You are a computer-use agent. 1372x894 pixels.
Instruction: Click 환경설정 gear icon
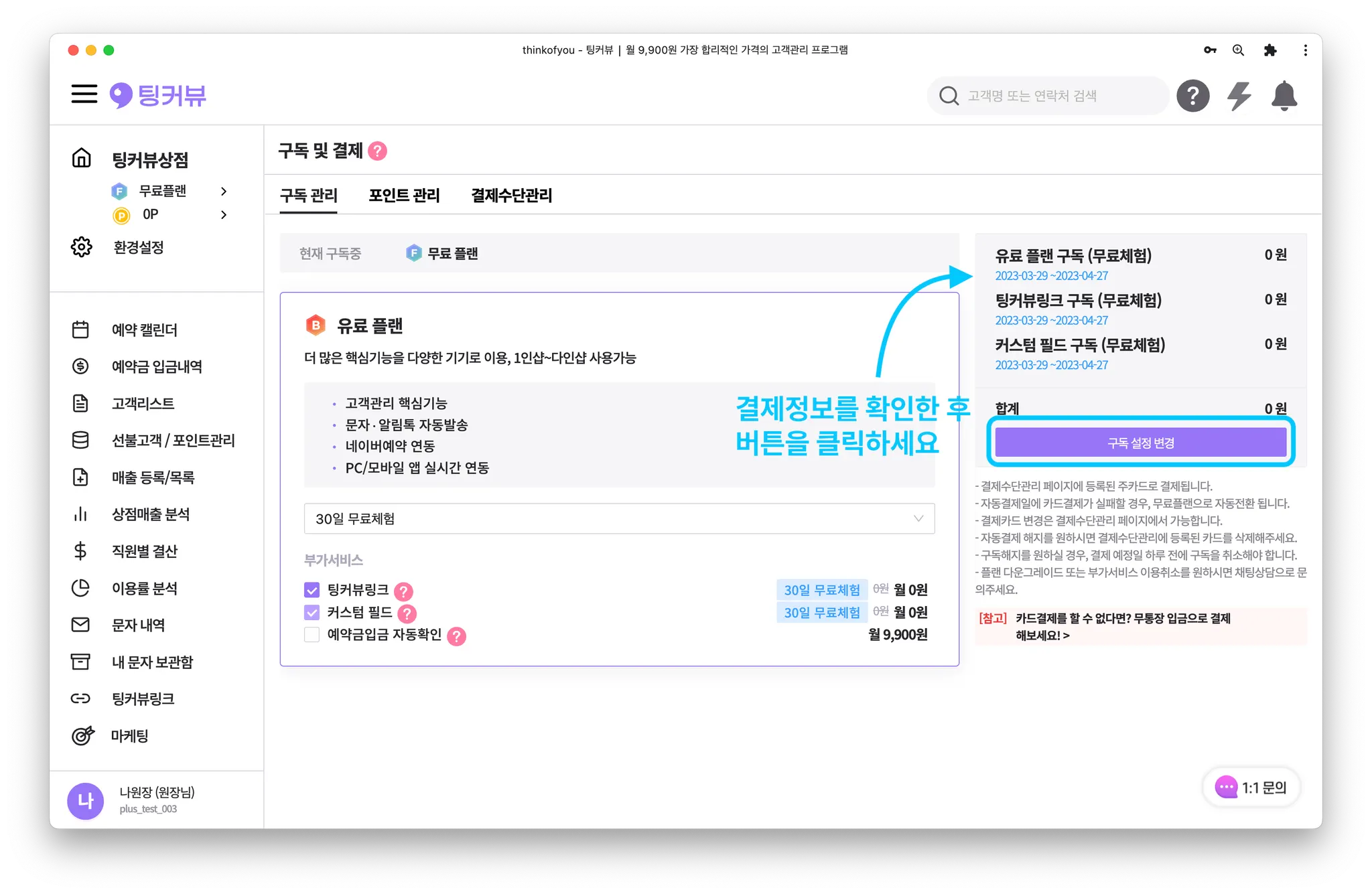click(x=81, y=247)
